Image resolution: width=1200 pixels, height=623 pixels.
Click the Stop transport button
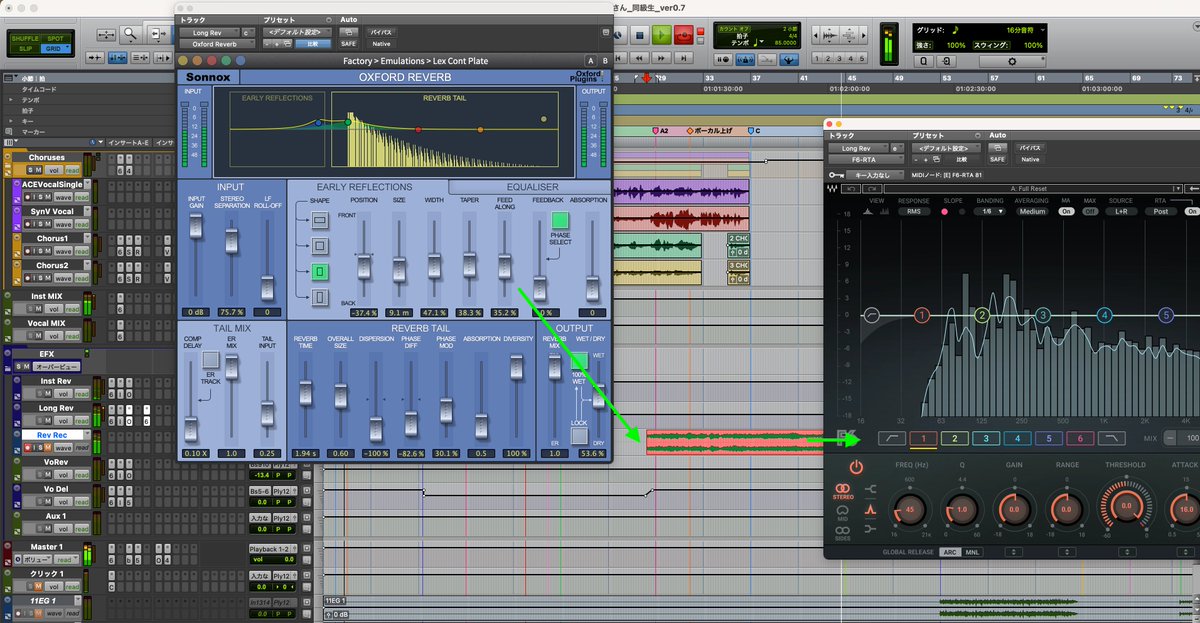[x=642, y=34]
